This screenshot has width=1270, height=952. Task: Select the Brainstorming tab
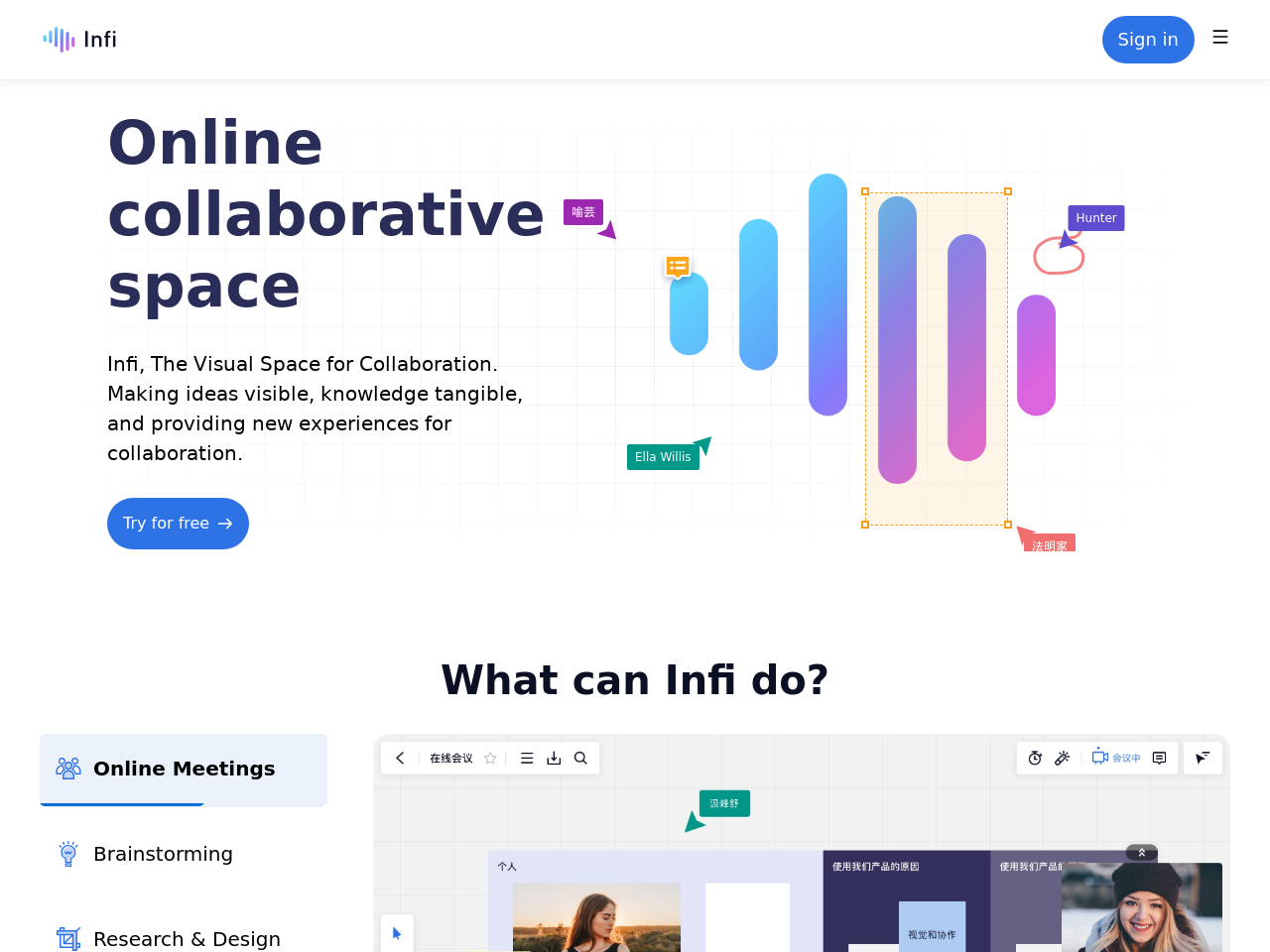pos(184,855)
